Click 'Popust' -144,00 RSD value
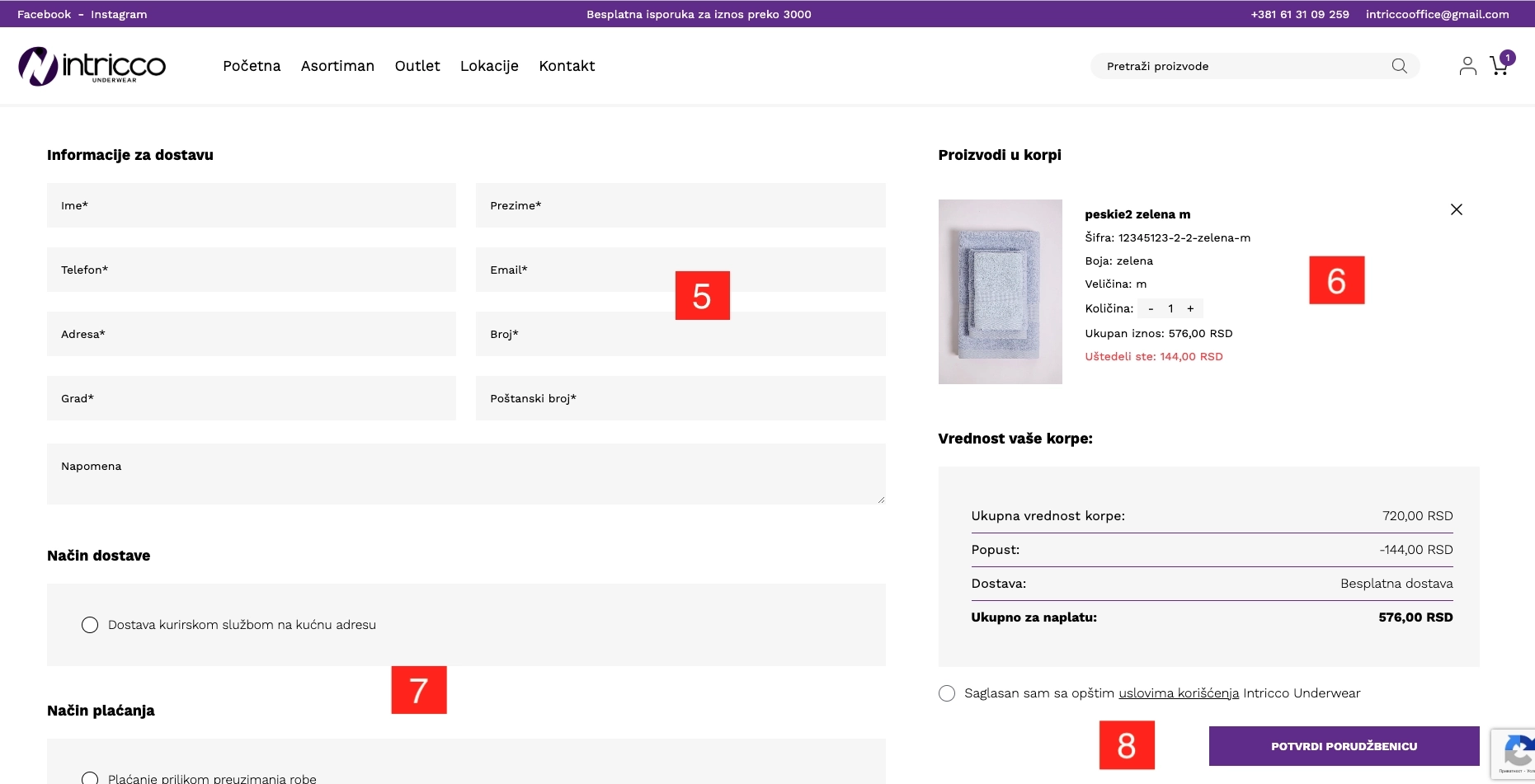 [x=1416, y=550]
